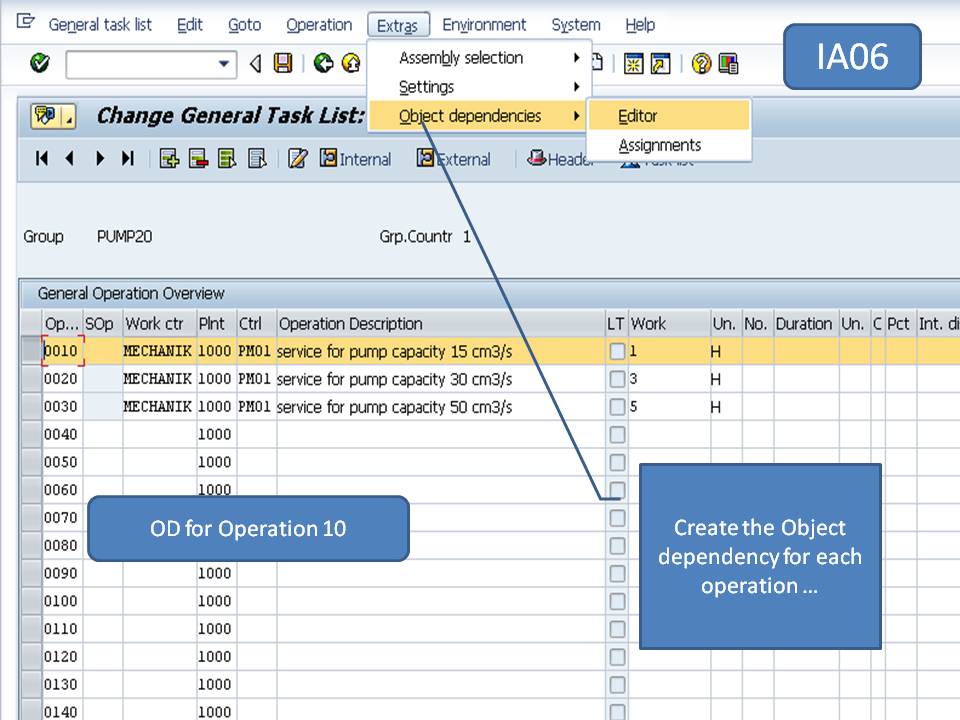The height and width of the screenshot is (720, 960).
Task: Toggle LT checkbox for operation 0030
Action: tap(617, 407)
